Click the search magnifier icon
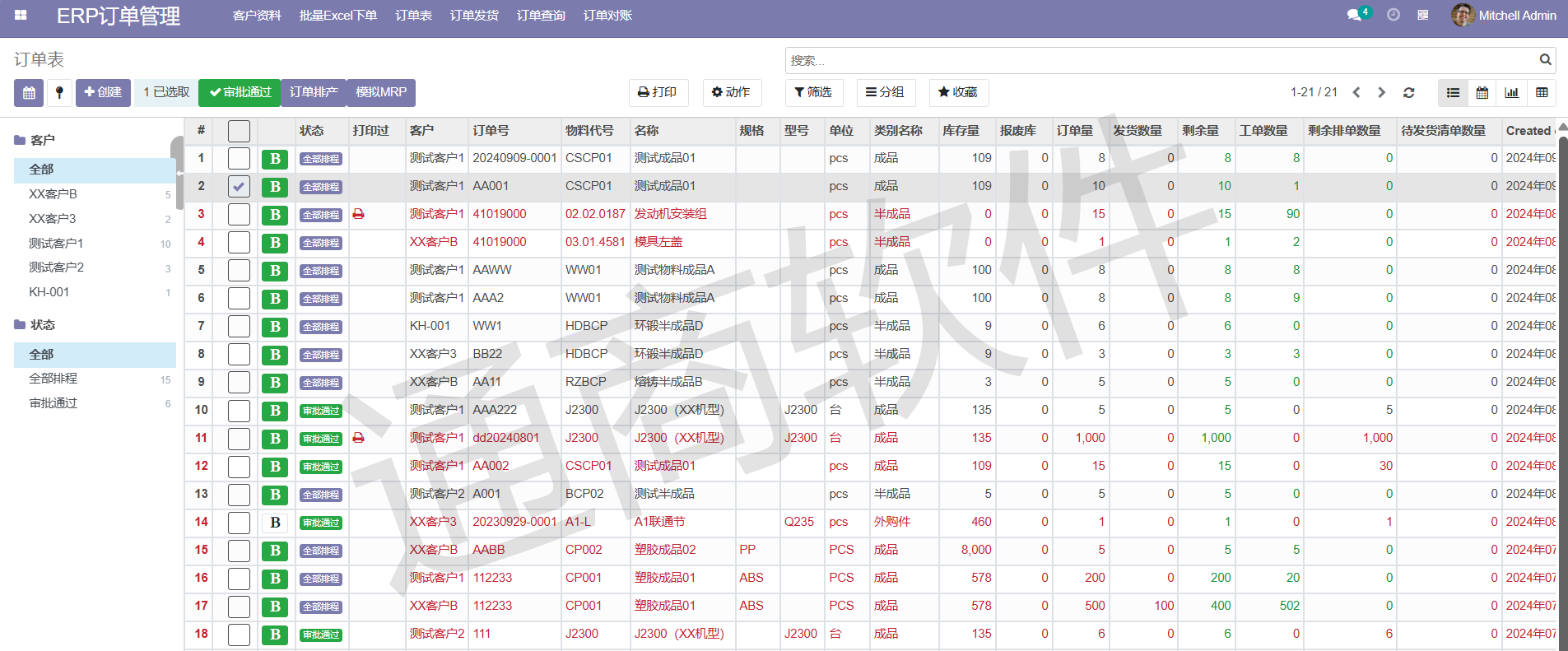The width and height of the screenshot is (1568, 651). [1545, 60]
